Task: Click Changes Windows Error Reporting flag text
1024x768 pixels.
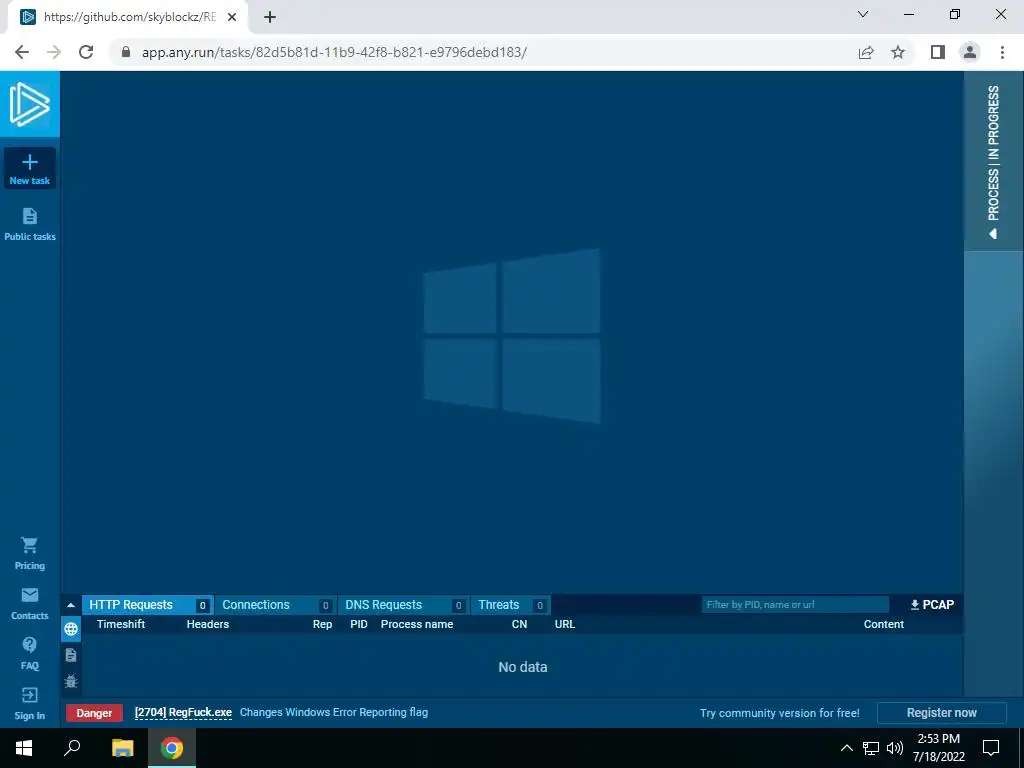Action: tap(334, 712)
